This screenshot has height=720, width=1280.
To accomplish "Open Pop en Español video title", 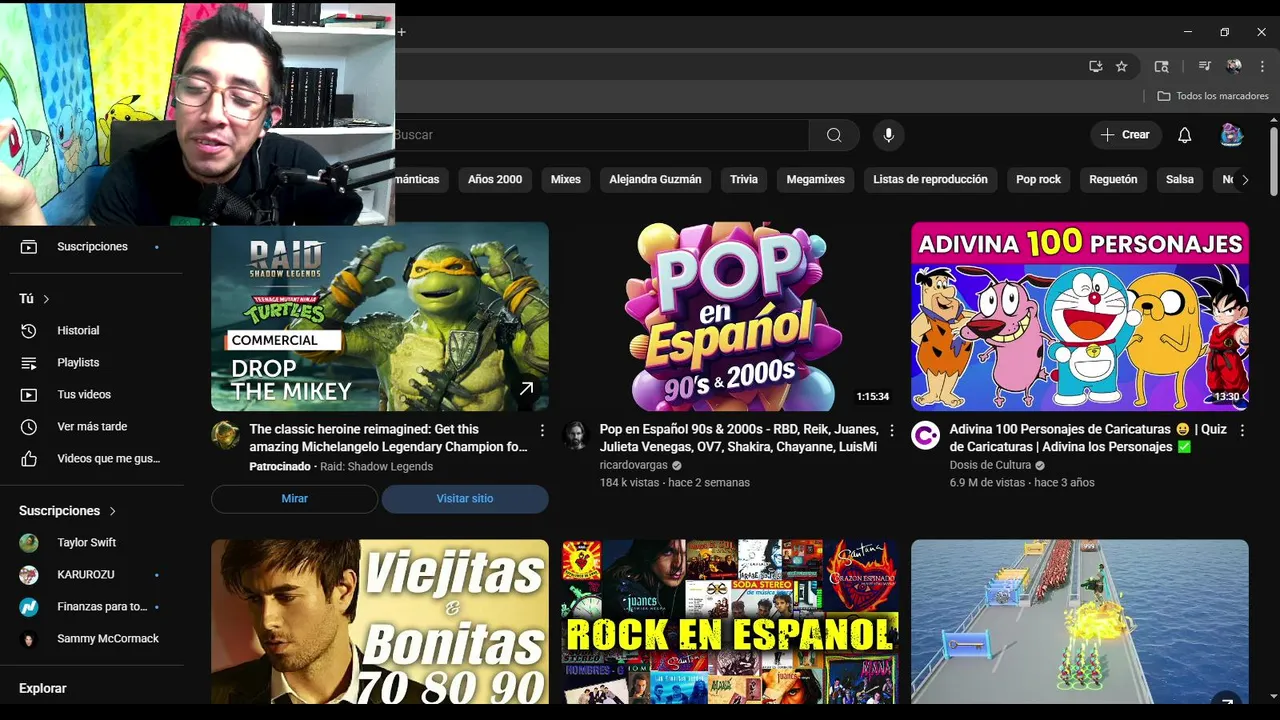I will point(738,438).
